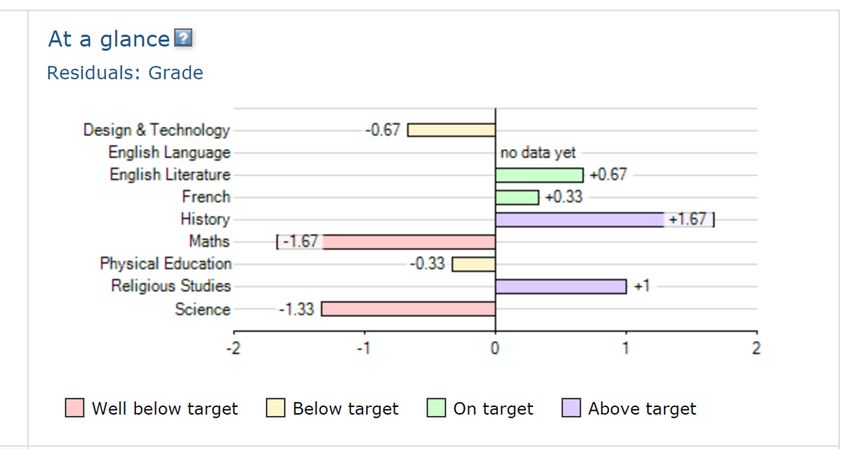Click the On target legend swatch
Image resolution: width=850 pixels, height=449 pixels.
pyautogui.click(x=436, y=408)
